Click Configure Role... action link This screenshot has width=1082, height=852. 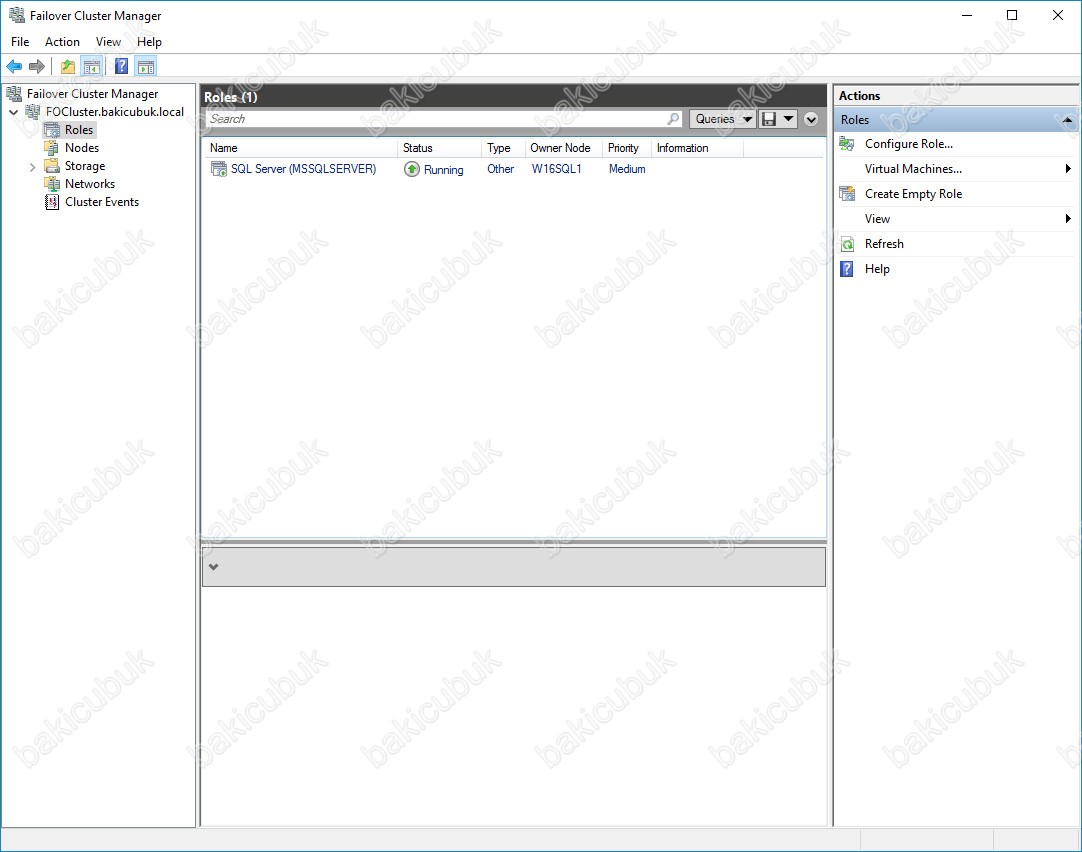[909, 143]
